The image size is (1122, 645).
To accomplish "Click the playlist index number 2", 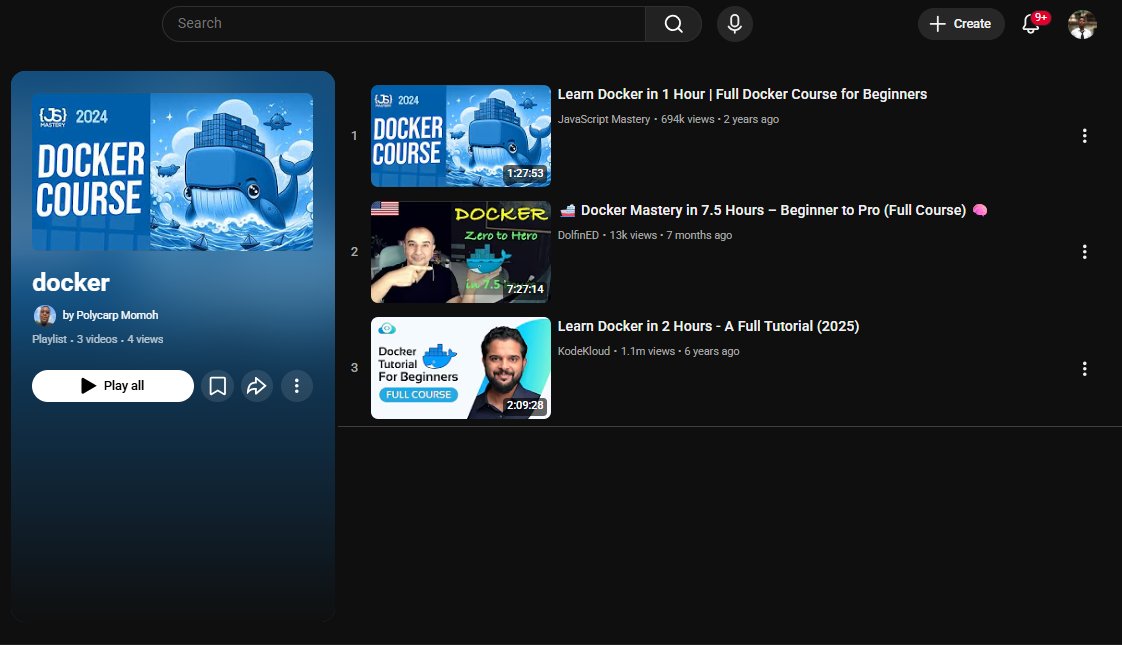I will (354, 252).
